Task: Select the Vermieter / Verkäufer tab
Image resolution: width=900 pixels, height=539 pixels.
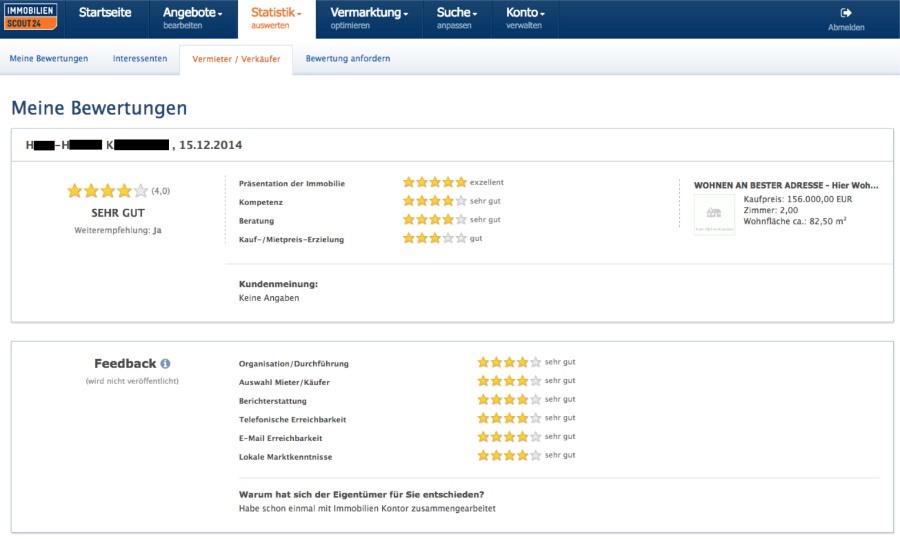Action: click(x=236, y=59)
